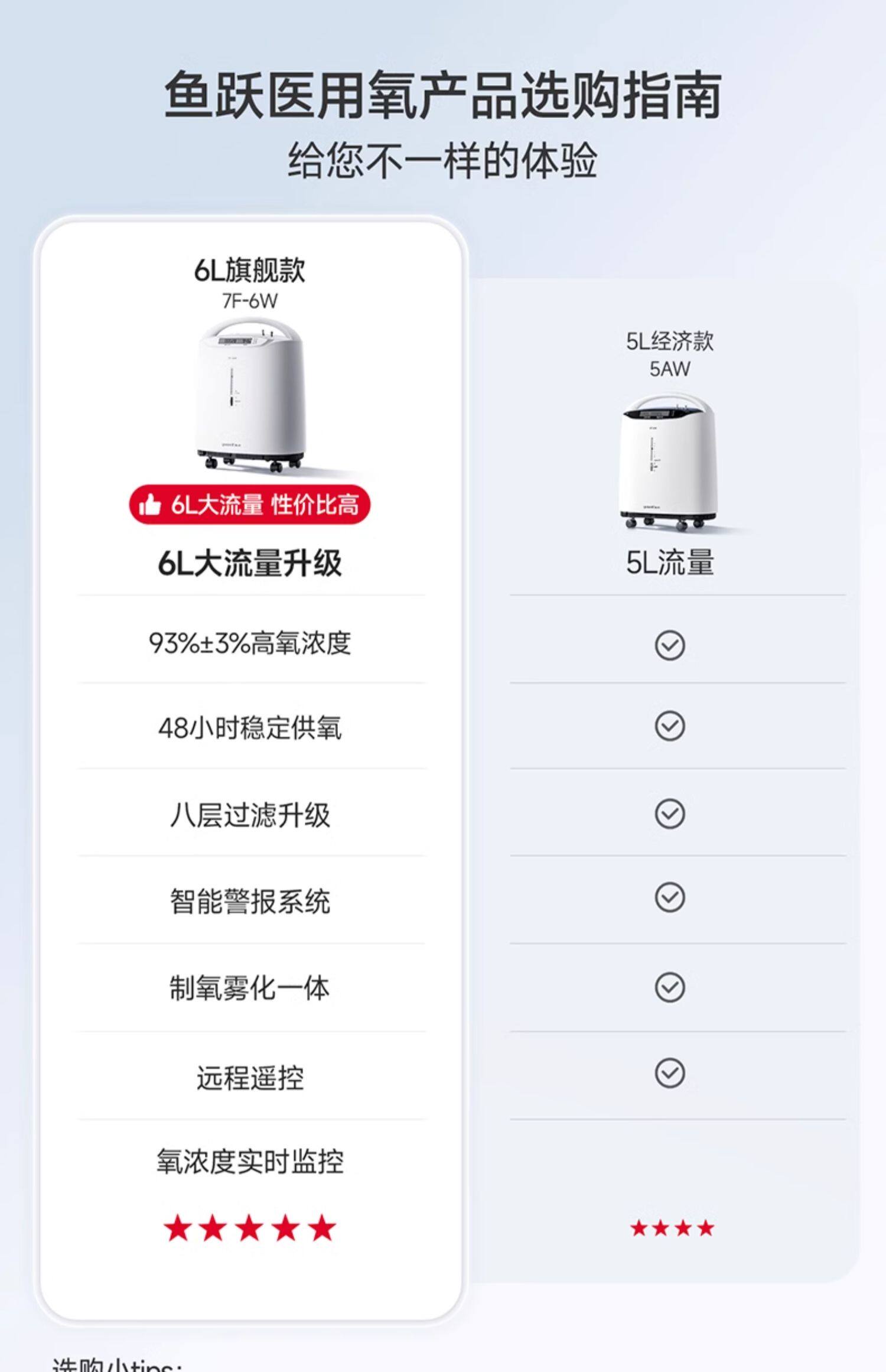Click the checkmark for 智能警报系统 row
This screenshot has height=1372, width=886.
670,897
